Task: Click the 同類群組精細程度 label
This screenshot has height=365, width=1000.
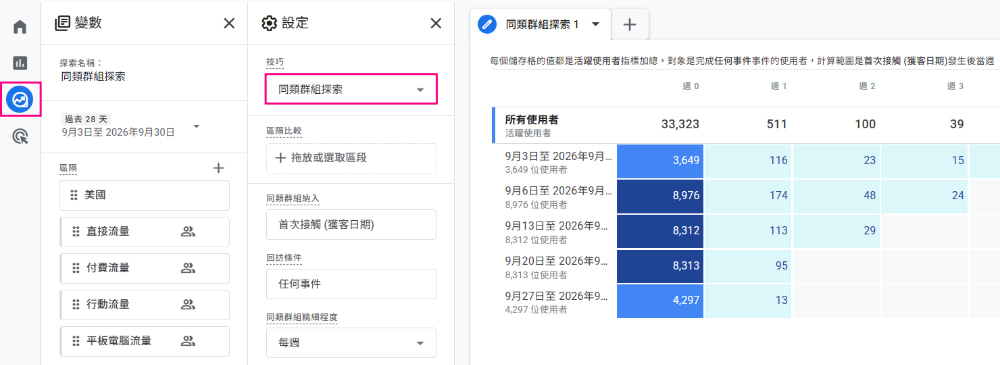Action: click(301, 317)
